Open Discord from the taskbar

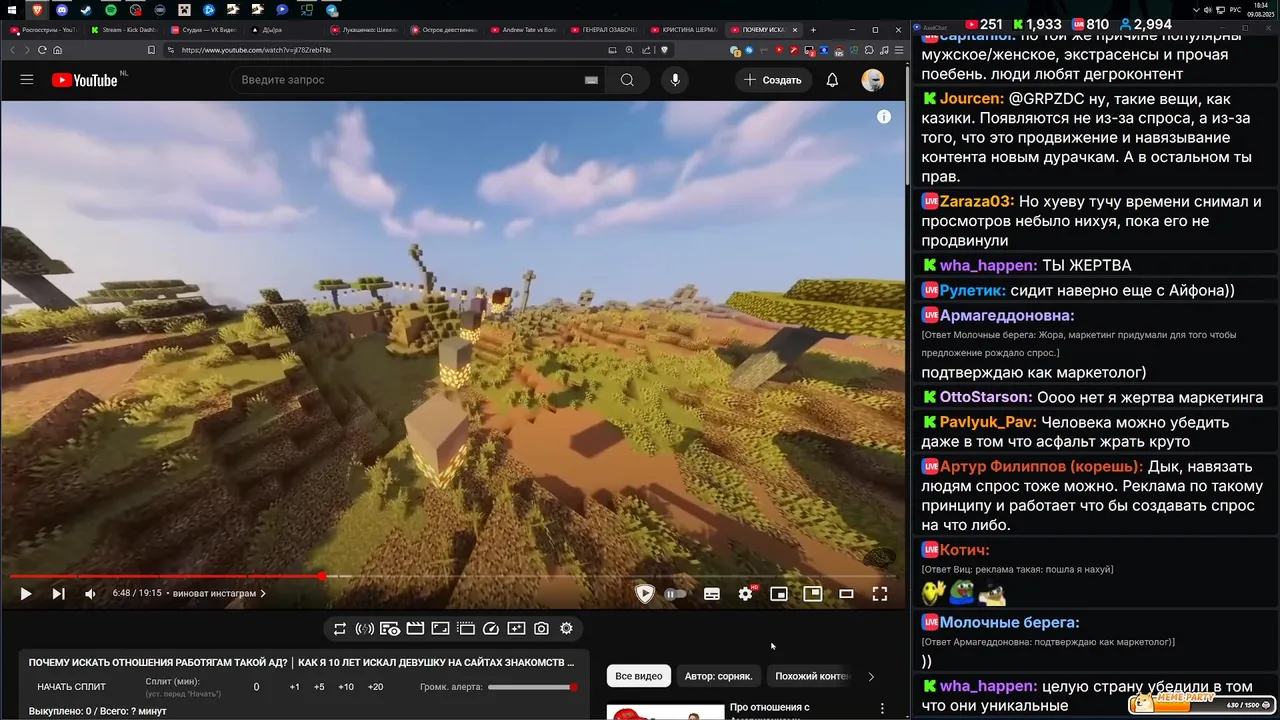click(x=61, y=9)
